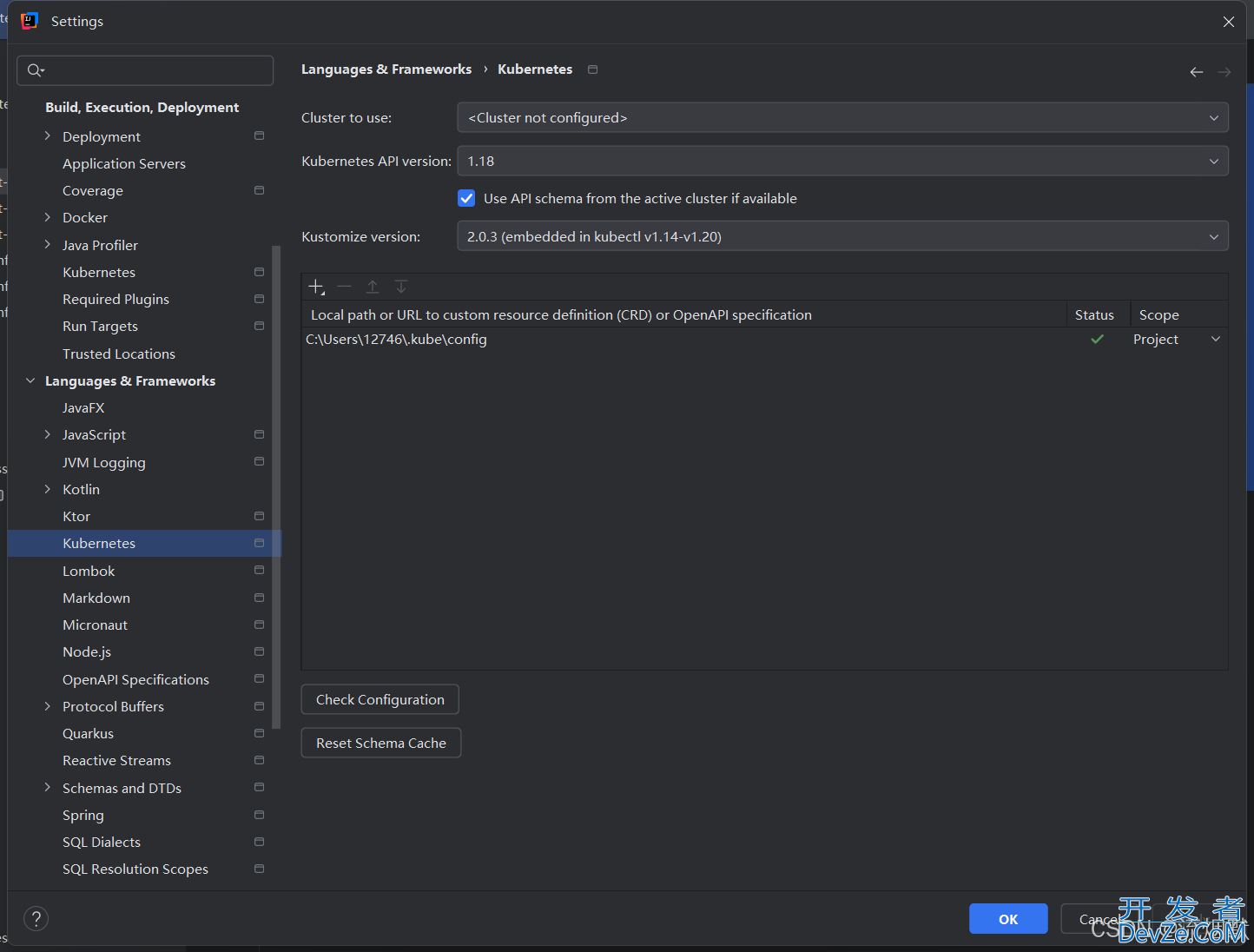This screenshot has width=1254, height=952.
Task: Click the project icon next to Micronaut
Action: (x=259, y=625)
